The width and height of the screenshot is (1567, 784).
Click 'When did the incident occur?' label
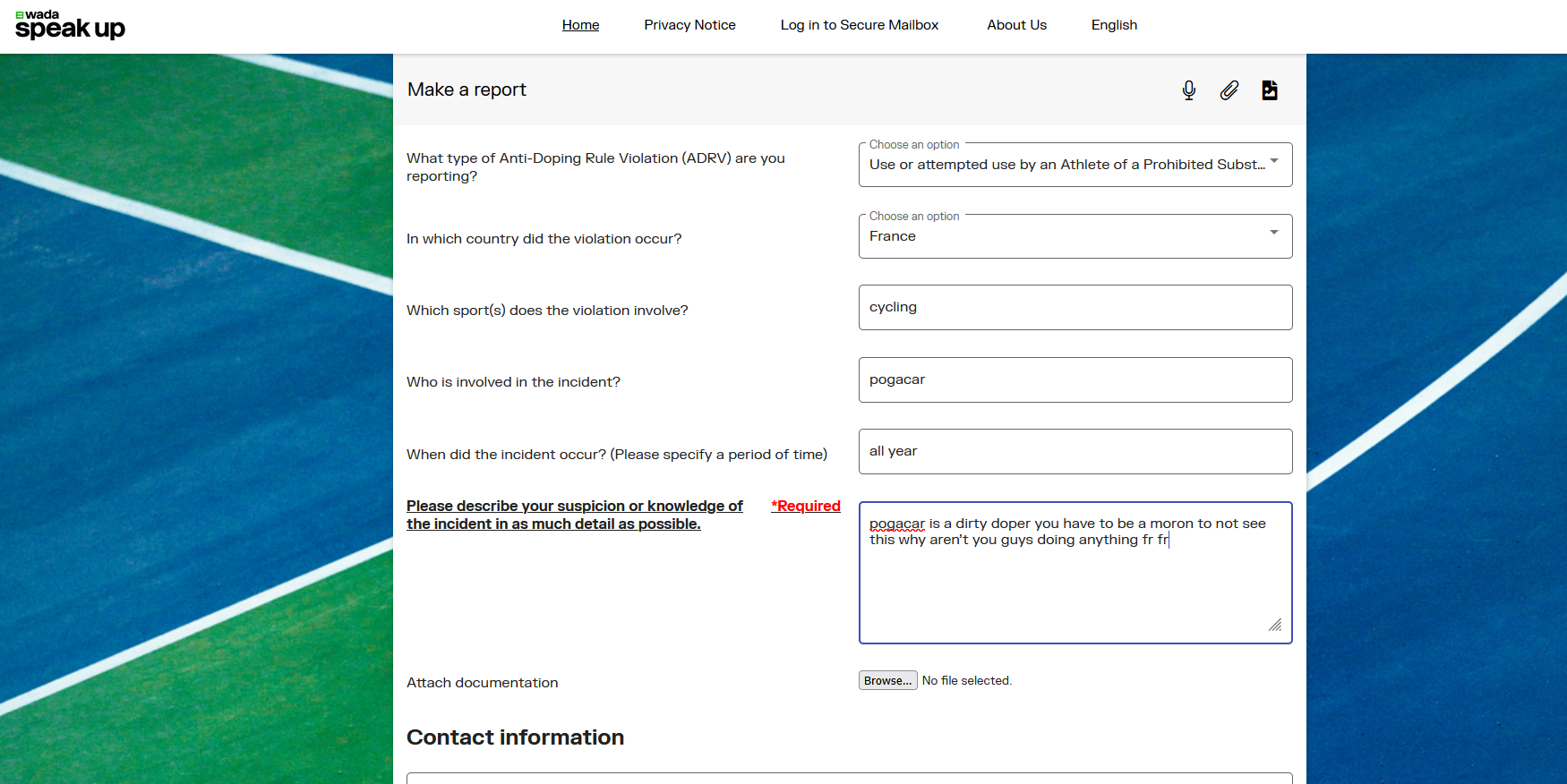click(617, 455)
